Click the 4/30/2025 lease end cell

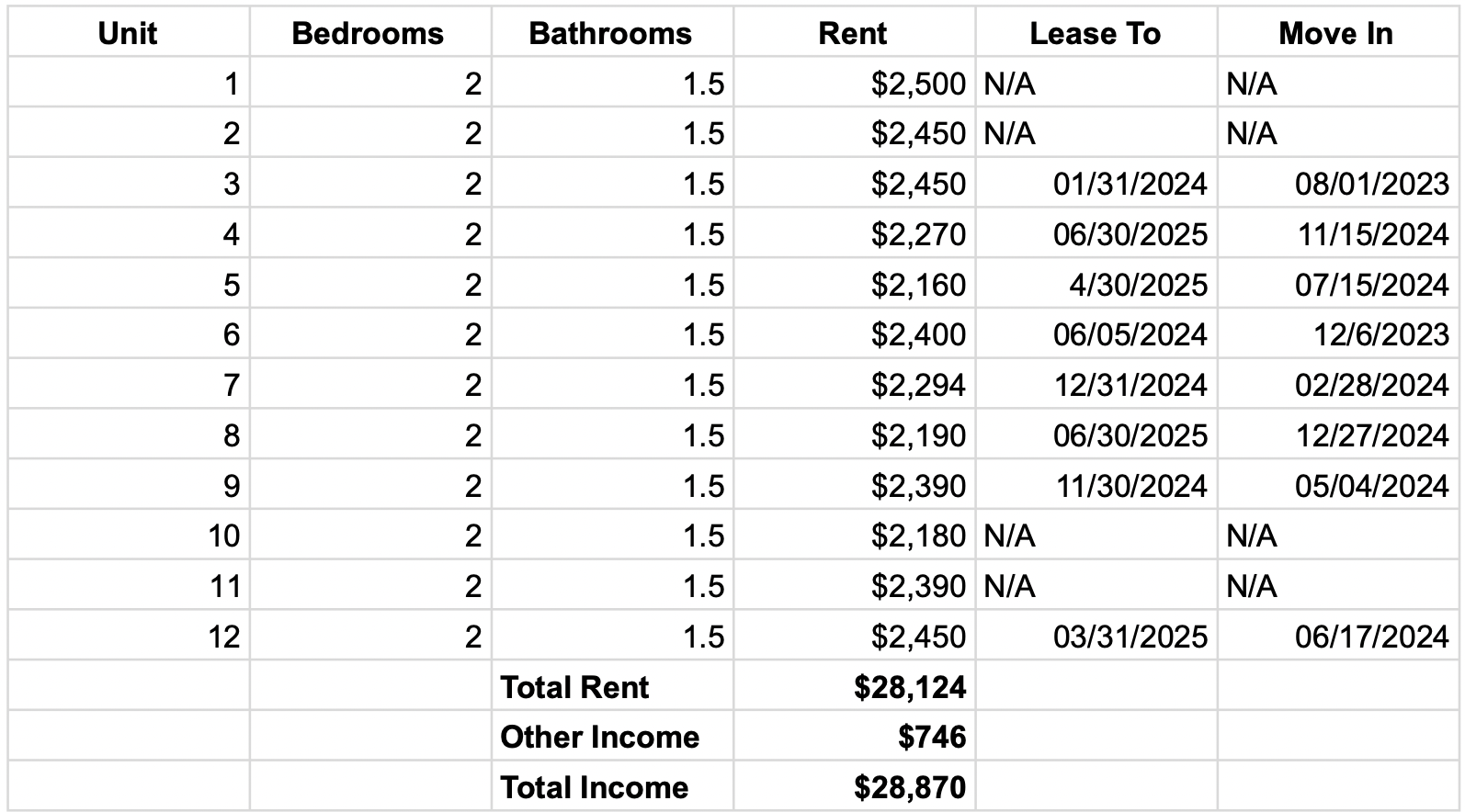(x=1138, y=286)
